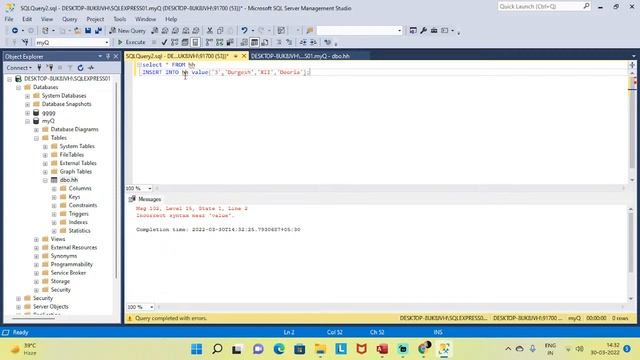Open the Connect dropdown in Object Explorer

(19, 68)
